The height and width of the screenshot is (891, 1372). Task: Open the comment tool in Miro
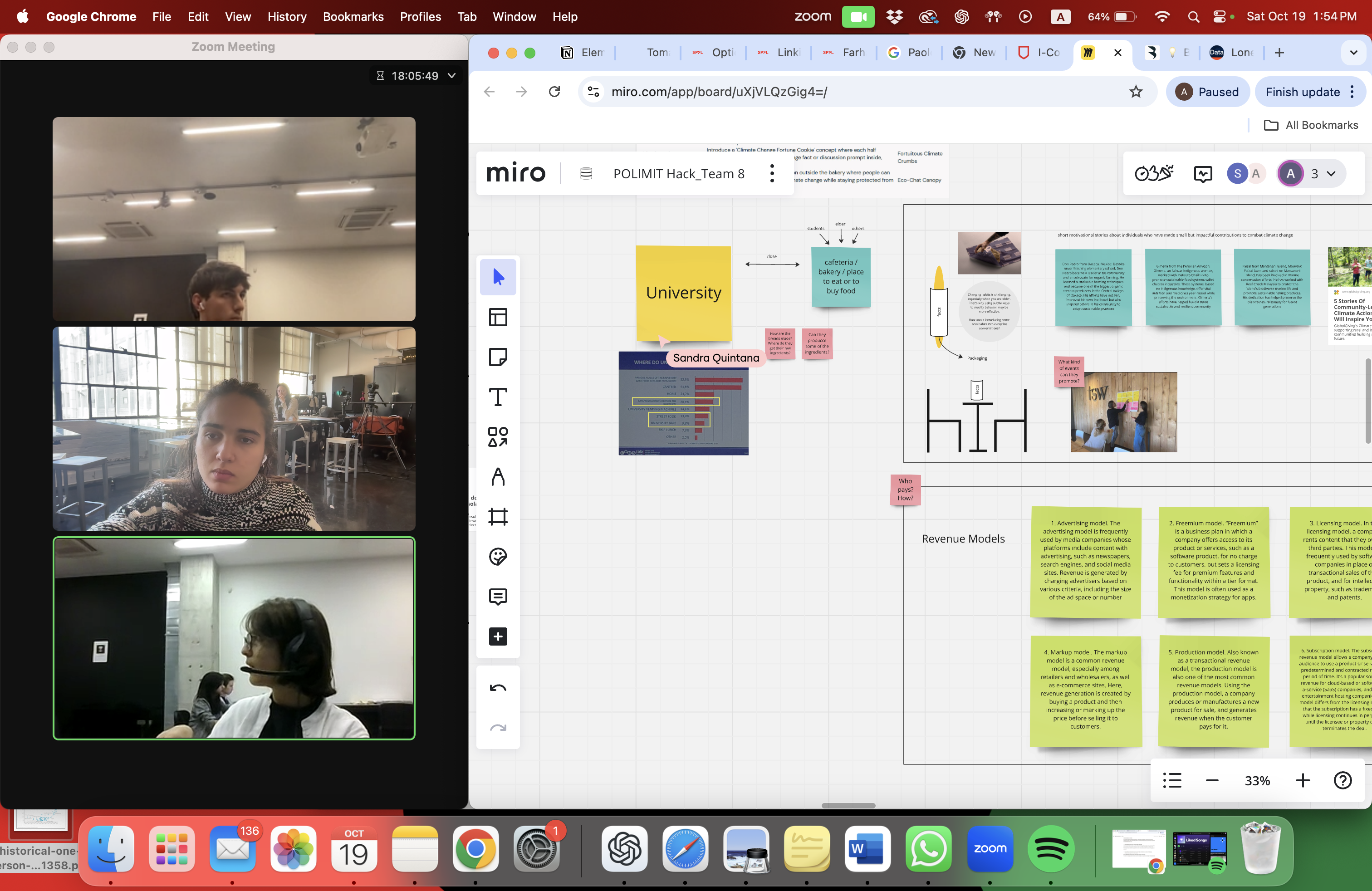[x=498, y=597]
